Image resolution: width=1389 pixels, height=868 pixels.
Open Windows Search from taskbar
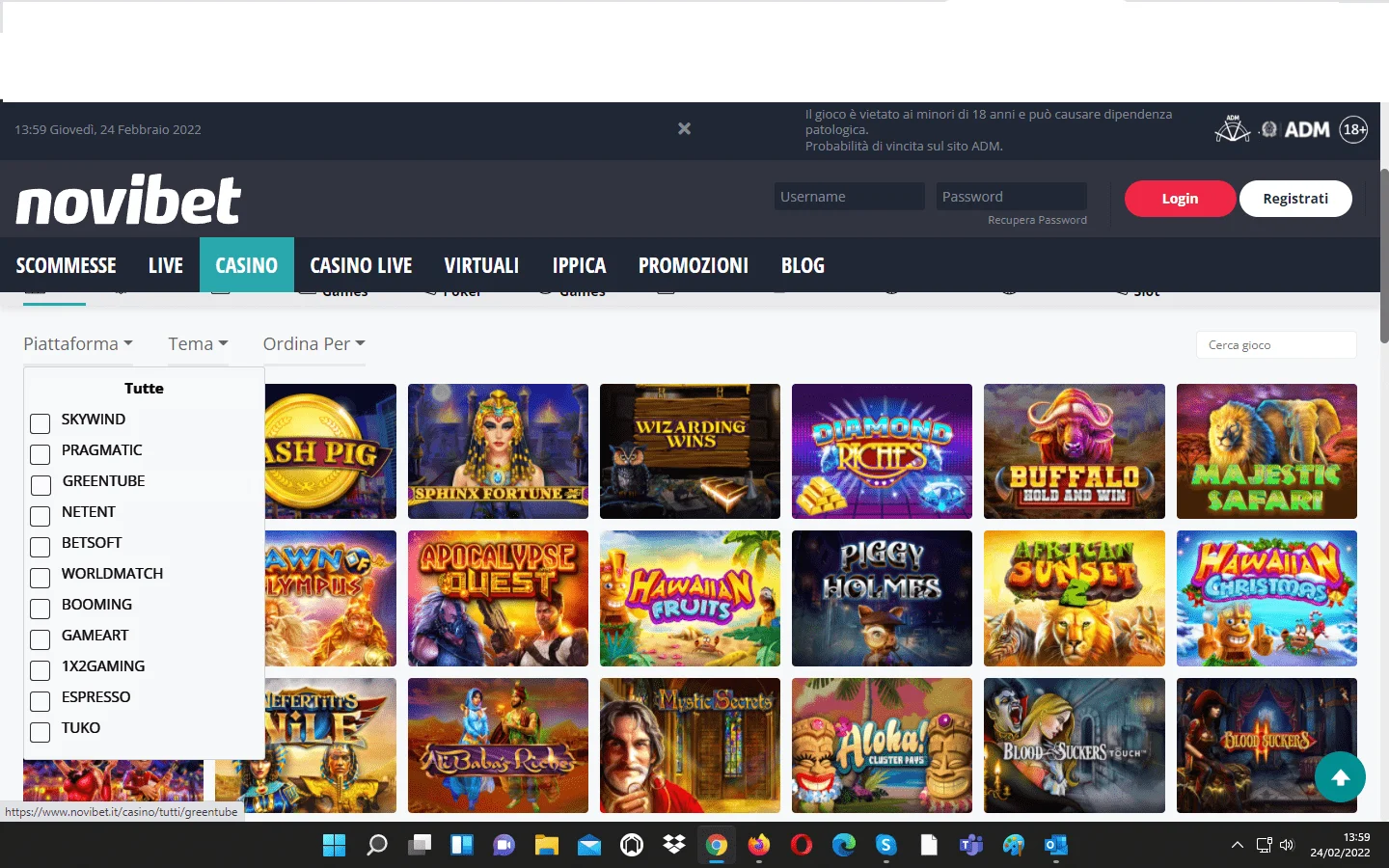click(377, 846)
